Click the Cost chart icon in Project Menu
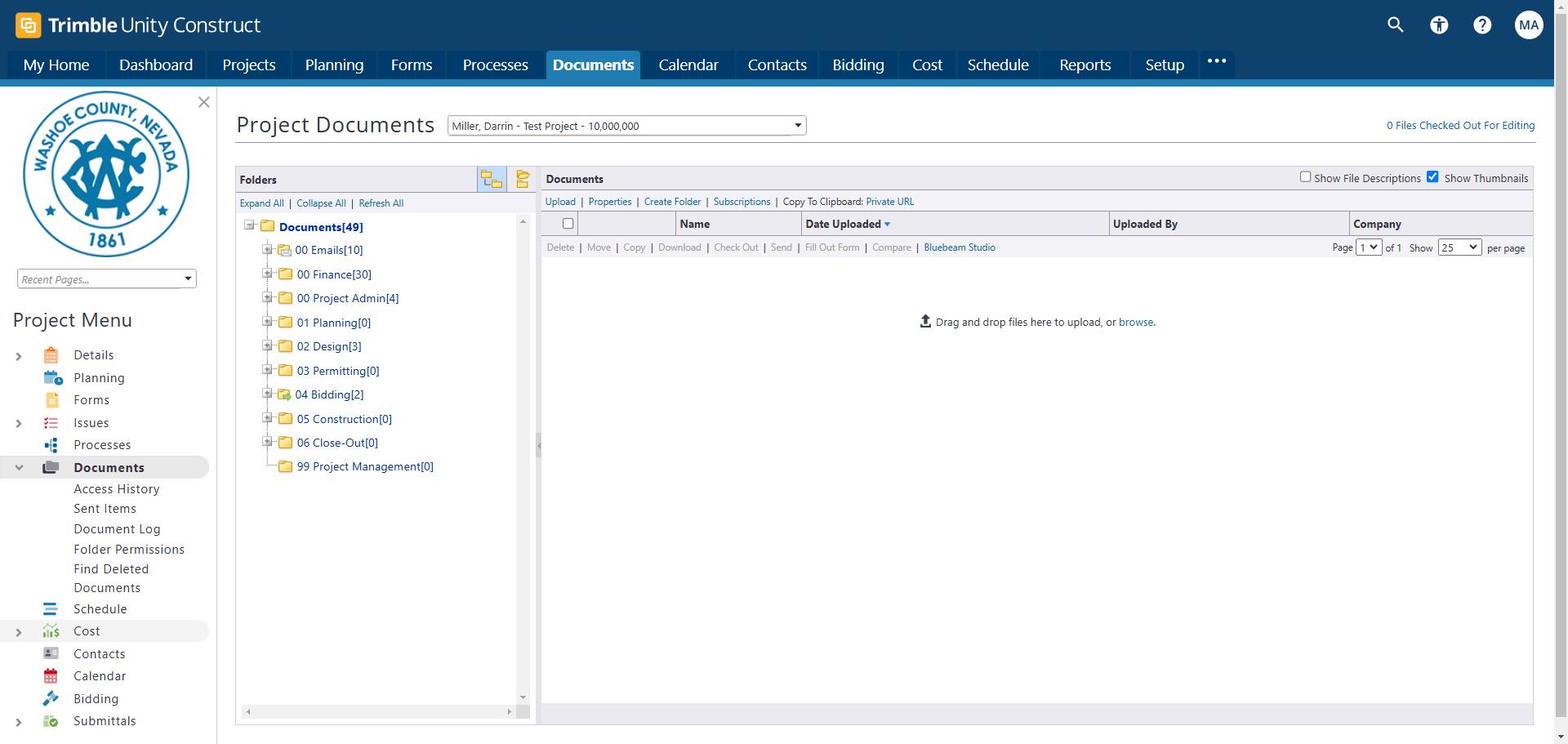The image size is (1568, 744). 51,631
